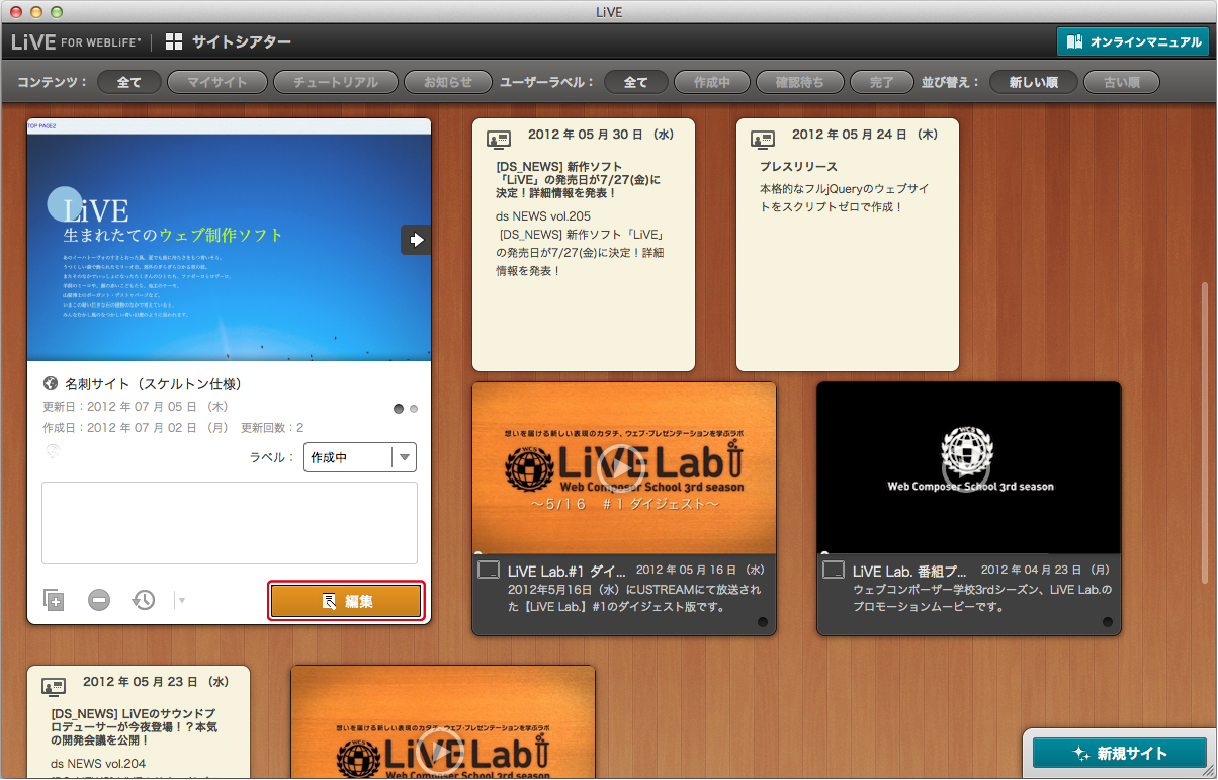Play the Web Composer School promo video
This screenshot has height=780, width=1218.
click(x=968, y=467)
